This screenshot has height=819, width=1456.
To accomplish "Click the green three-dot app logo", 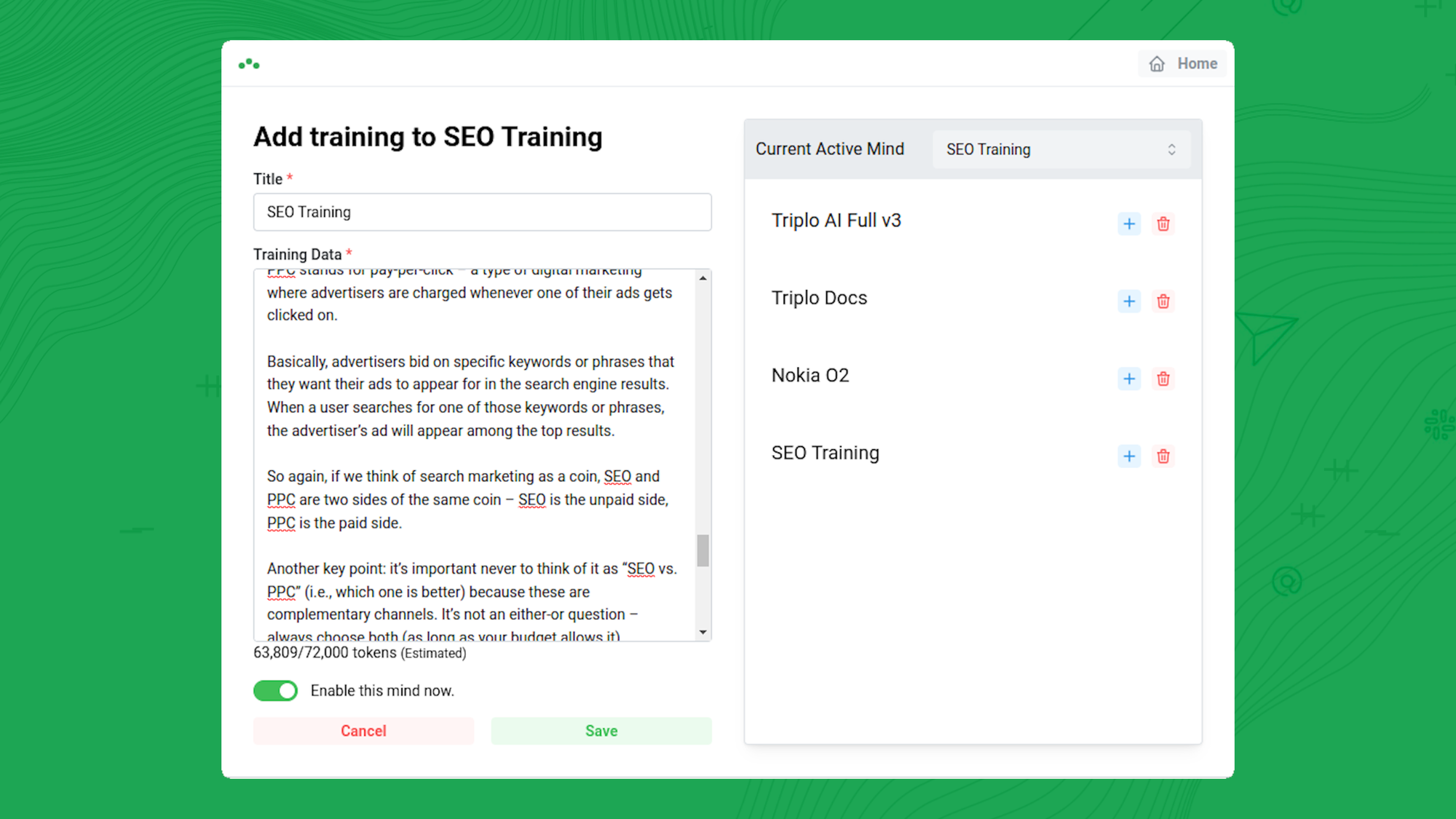I will 249,64.
